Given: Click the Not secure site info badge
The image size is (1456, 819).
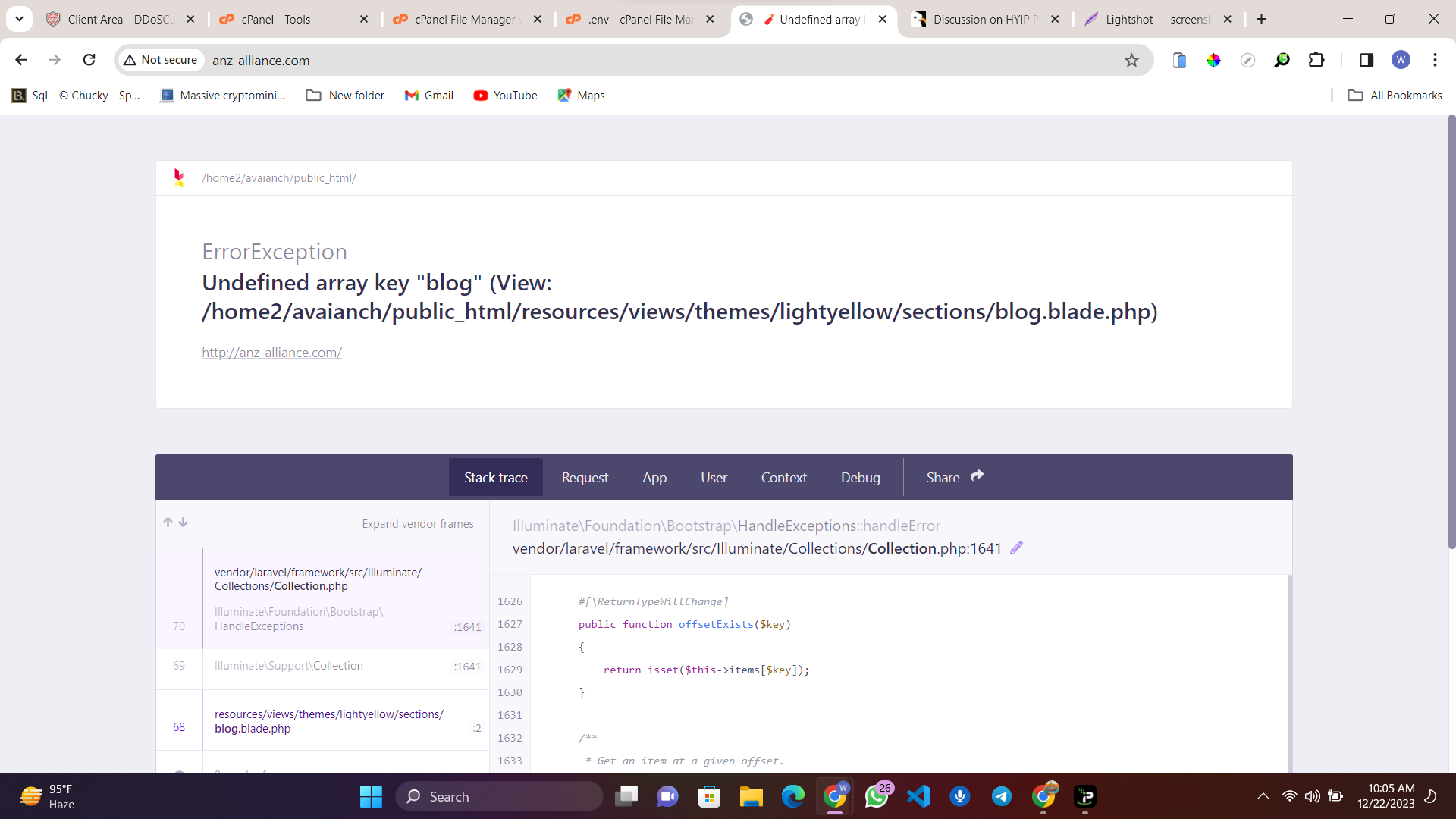Looking at the screenshot, I should 161,60.
